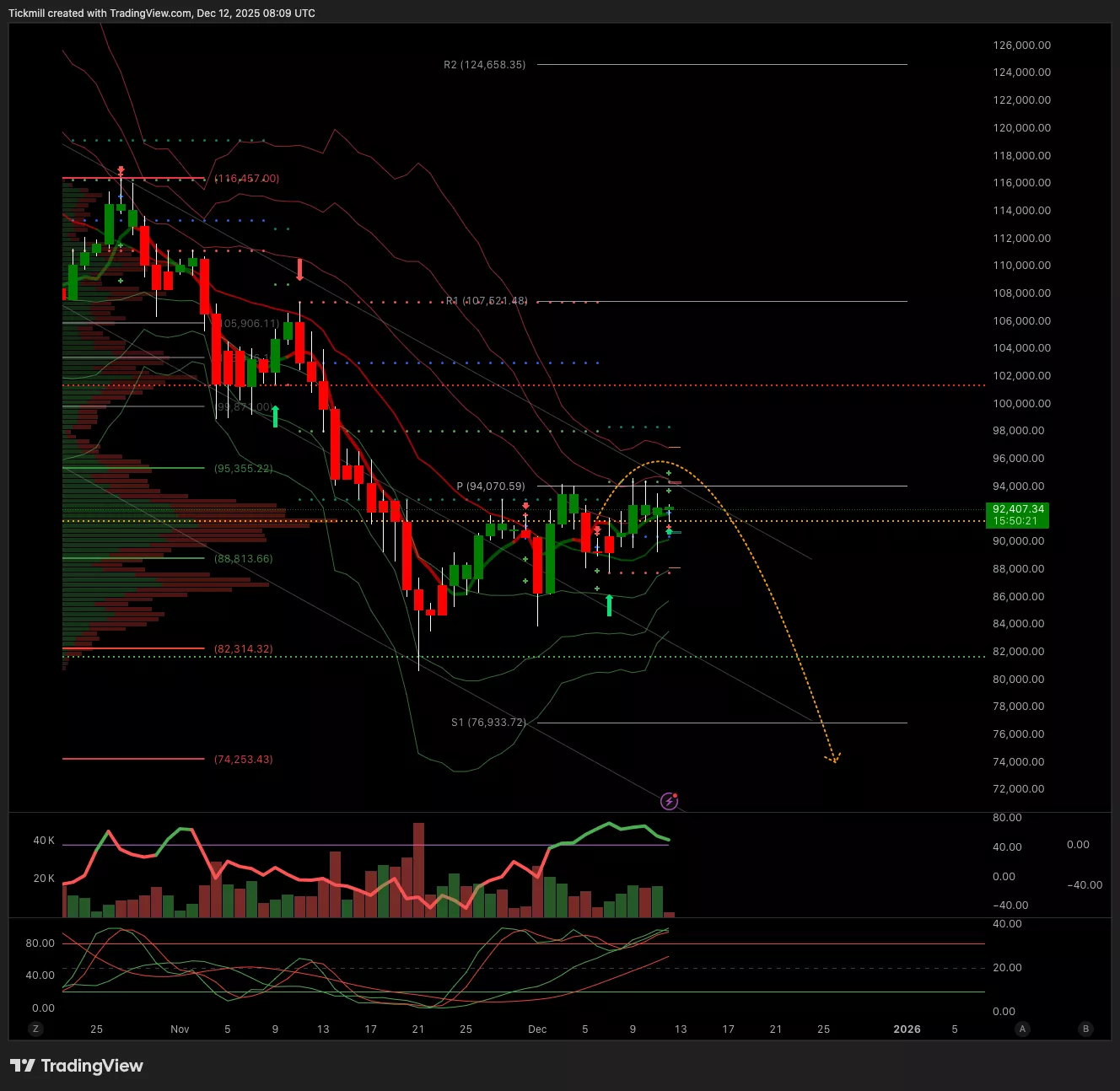The height and width of the screenshot is (1091, 1120).
Task: Click the purple lightning event icon
Action: pyautogui.click(x=669, y=801)
